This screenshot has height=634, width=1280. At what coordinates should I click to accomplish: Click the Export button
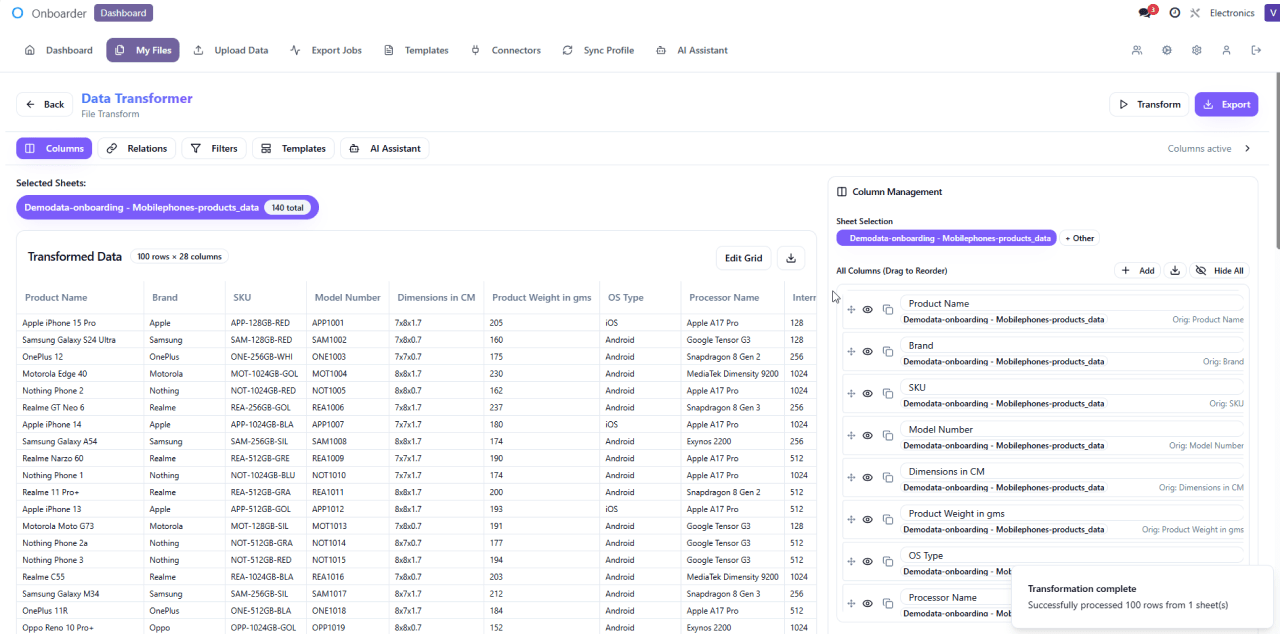(1226, 104)
